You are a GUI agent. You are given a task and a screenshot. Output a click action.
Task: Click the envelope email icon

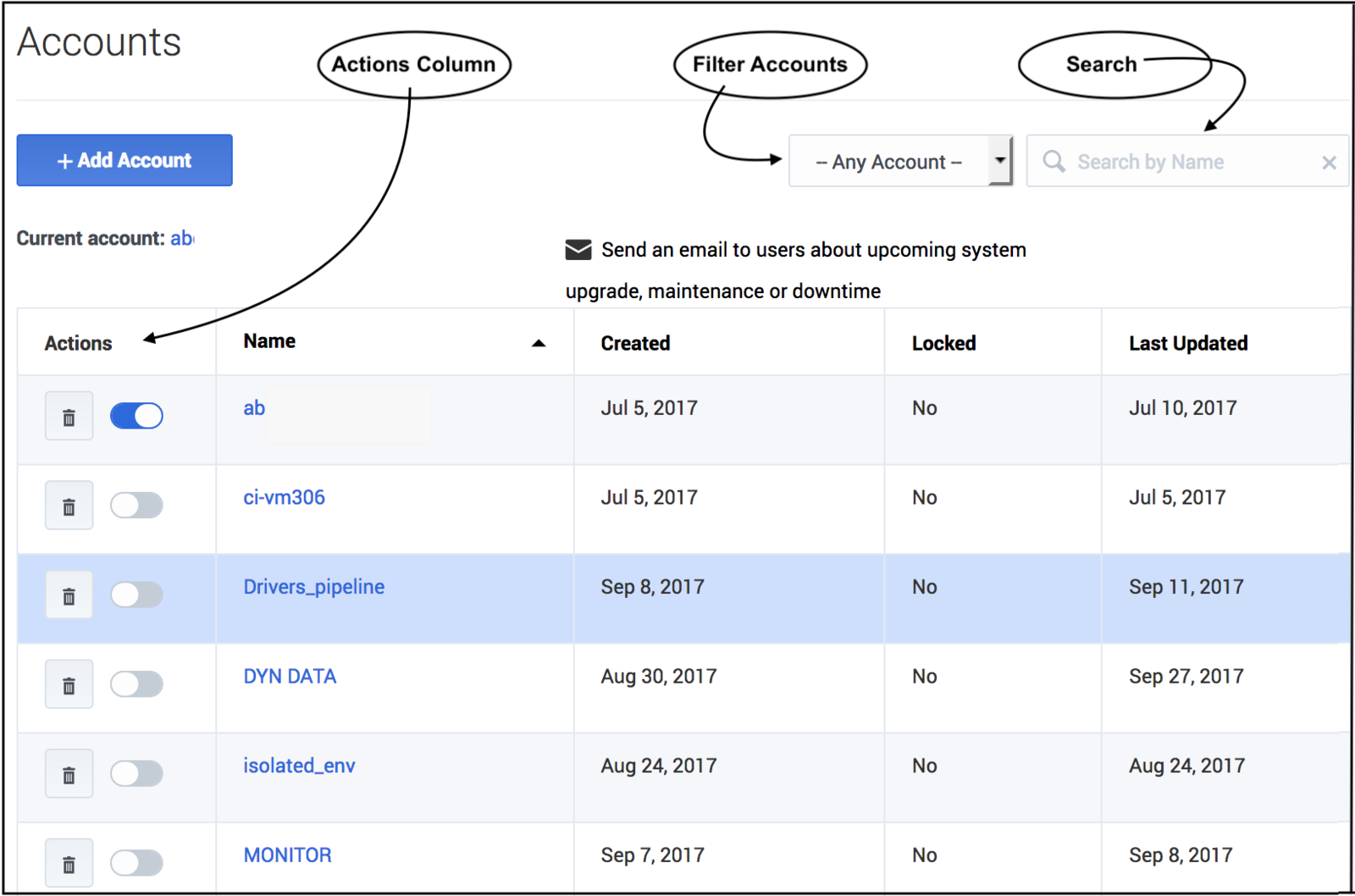pos(578,250)
